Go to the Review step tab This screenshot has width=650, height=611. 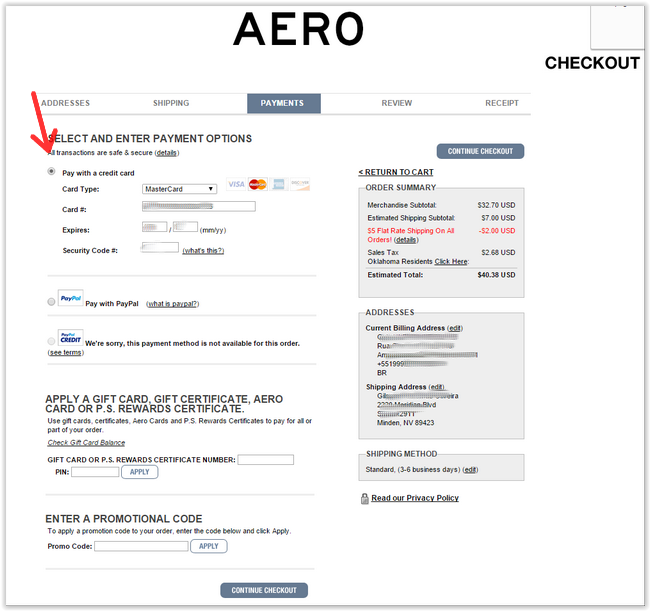tap(397, 103)
